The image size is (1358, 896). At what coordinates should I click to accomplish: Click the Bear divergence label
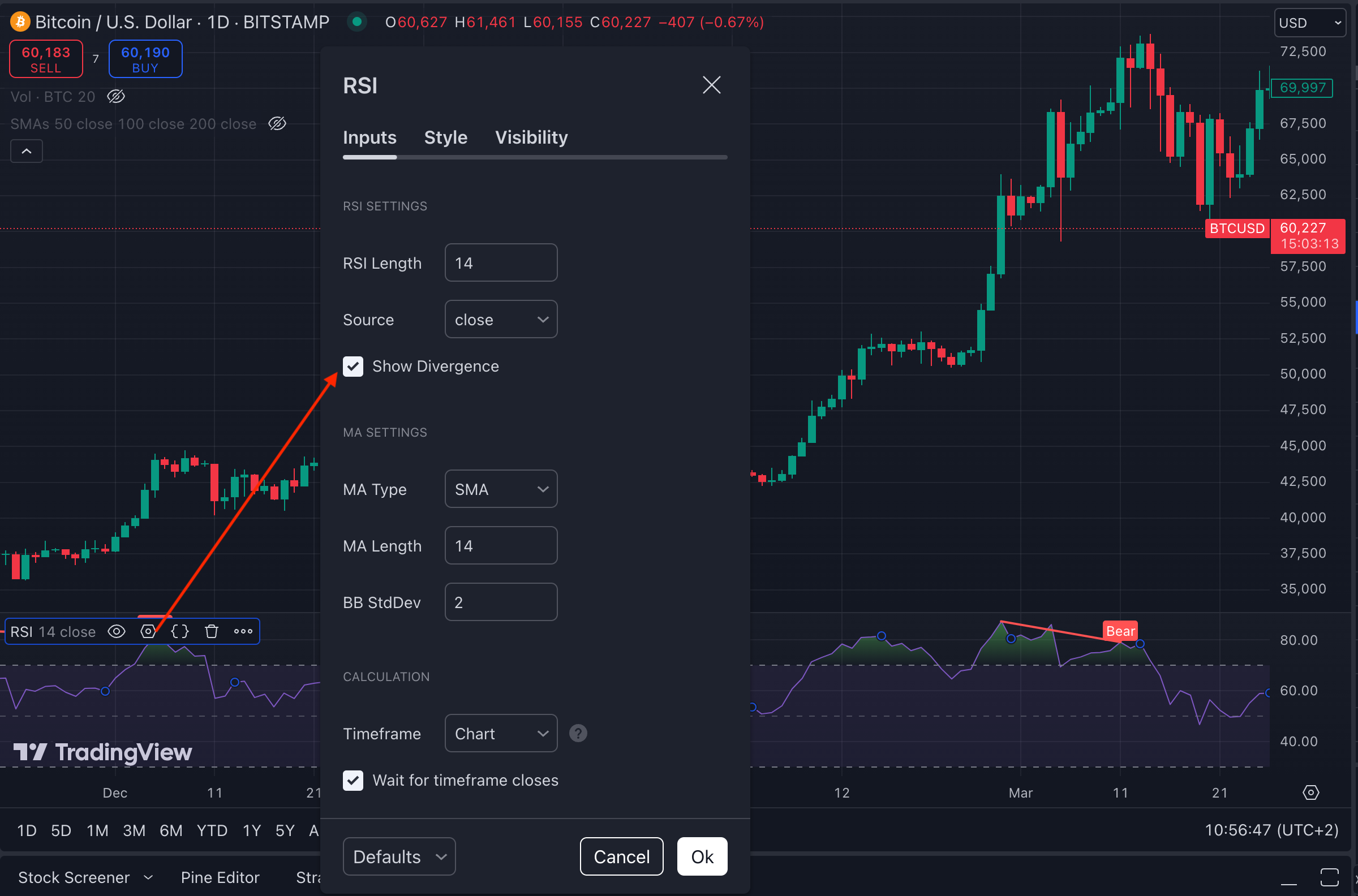click(x=1120, y=631)
